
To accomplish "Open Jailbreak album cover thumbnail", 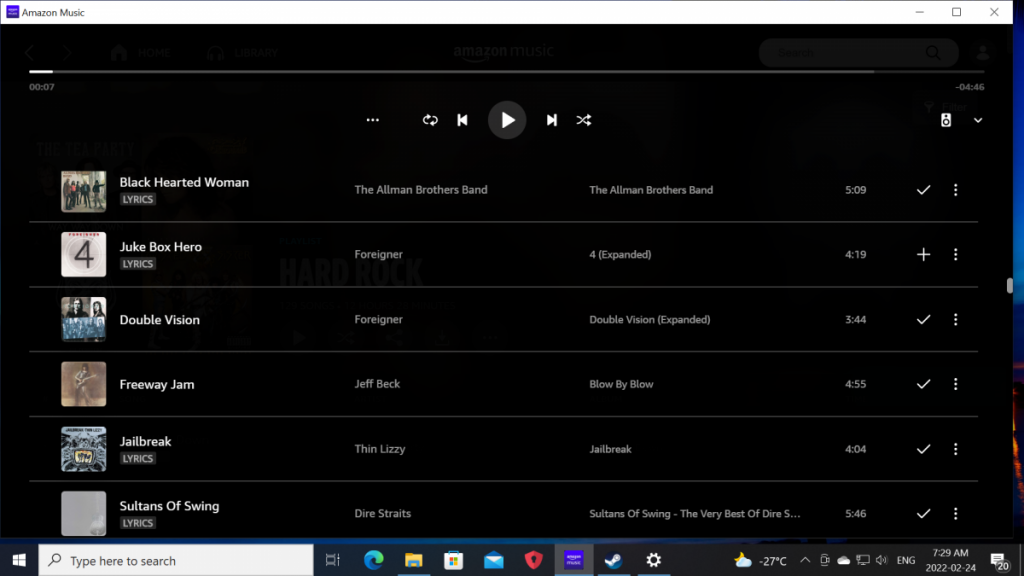I will [x=84, y=449].
